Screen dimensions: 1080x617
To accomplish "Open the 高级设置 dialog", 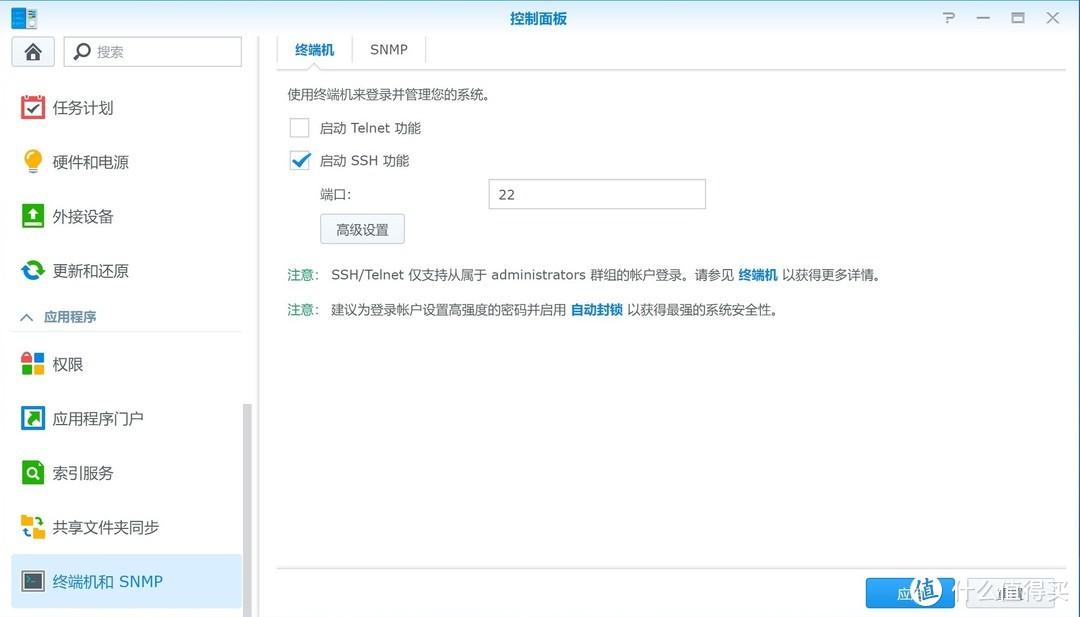I will [362, 228].
